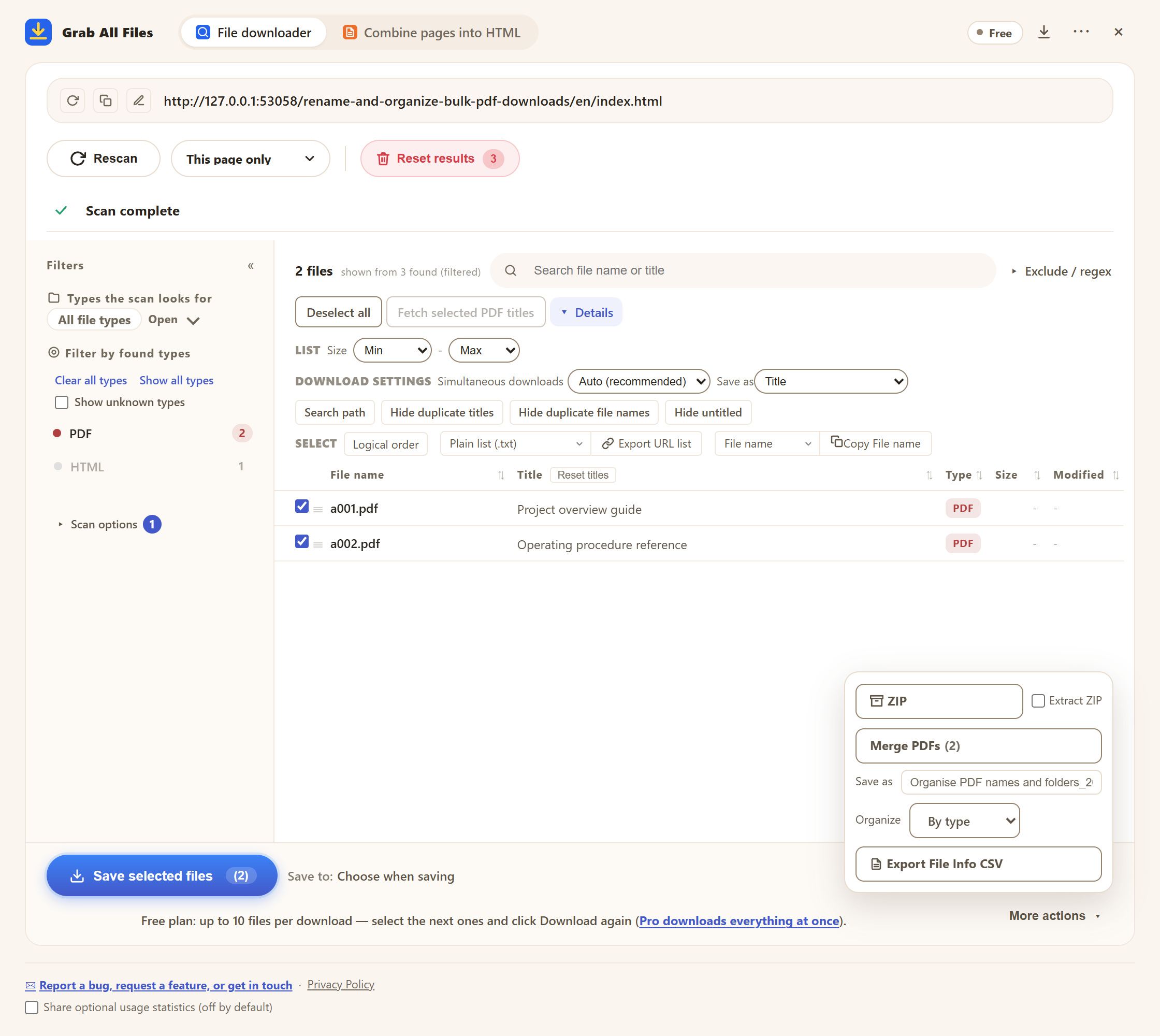Click the edit URL pencil icon

coord(139,101)
